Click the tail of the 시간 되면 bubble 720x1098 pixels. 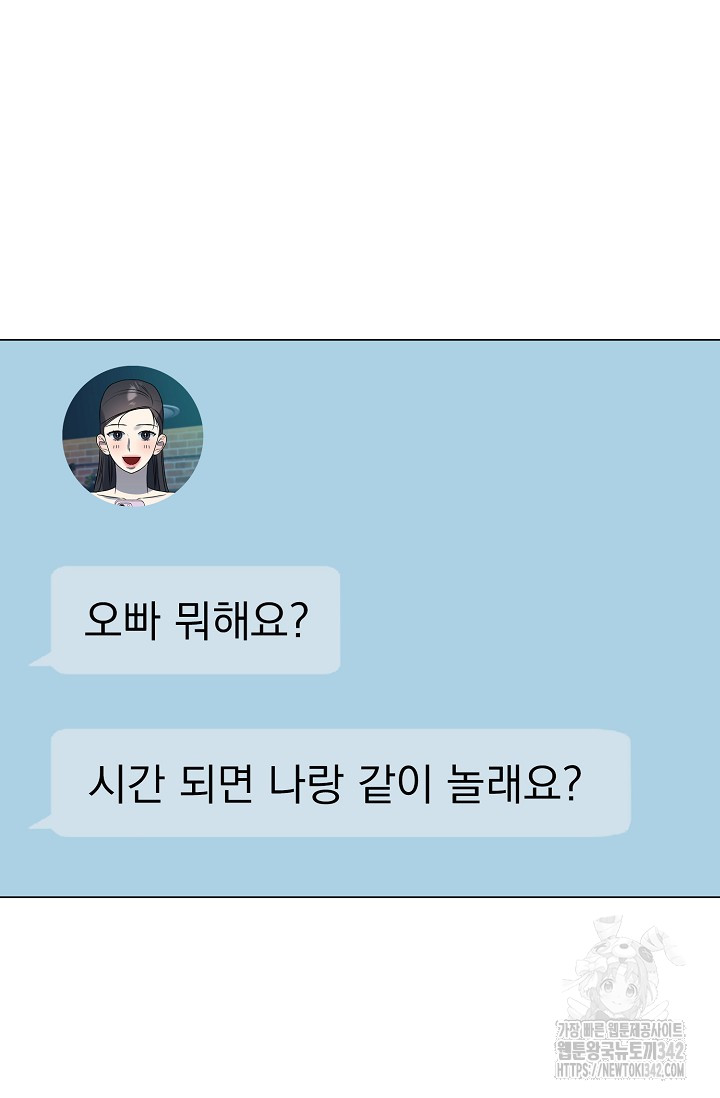(41, 822)
